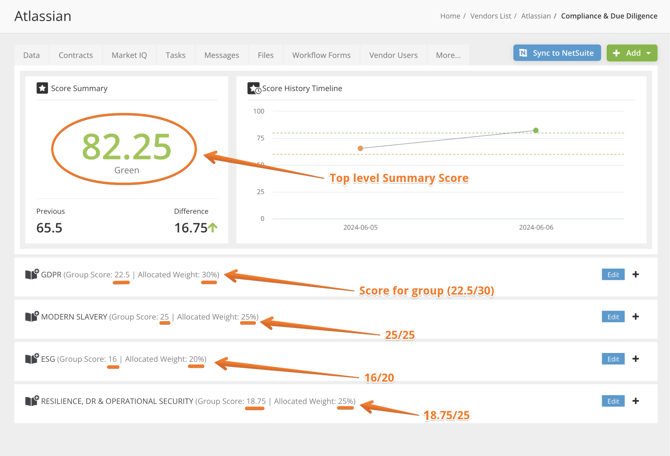
Task: Open the Market IQ tab
Action: point(129,55)
